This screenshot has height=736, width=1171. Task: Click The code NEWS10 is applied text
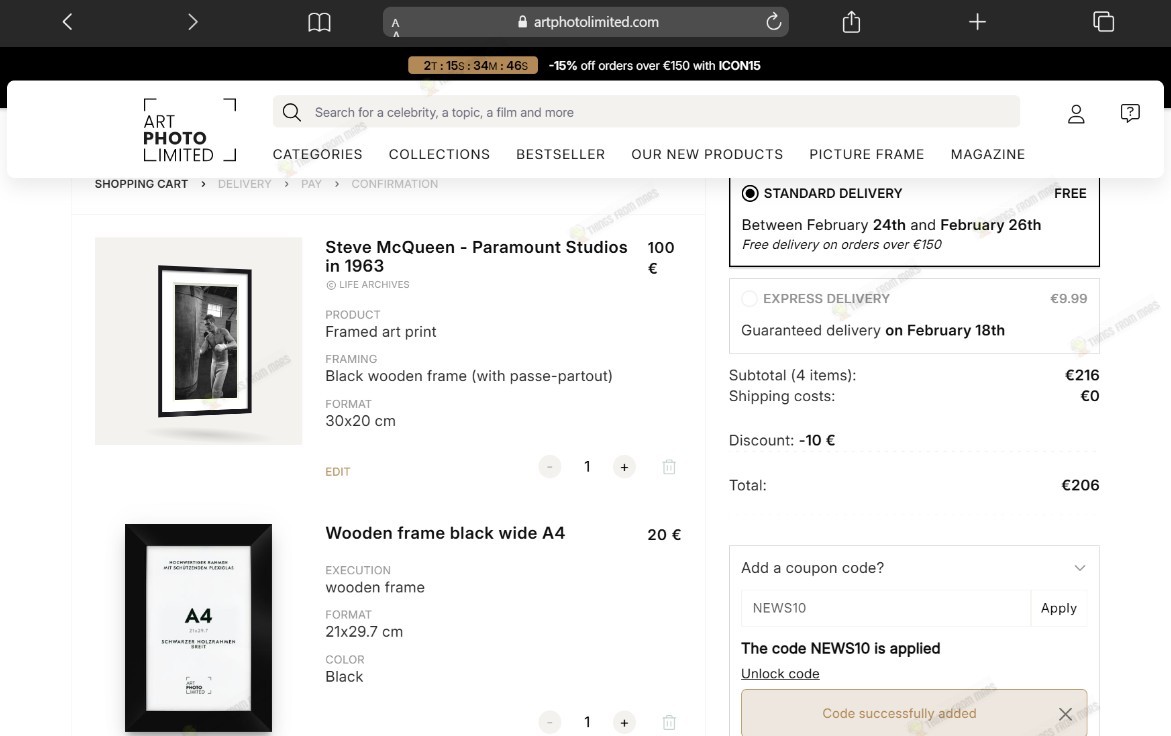[840, 649]
